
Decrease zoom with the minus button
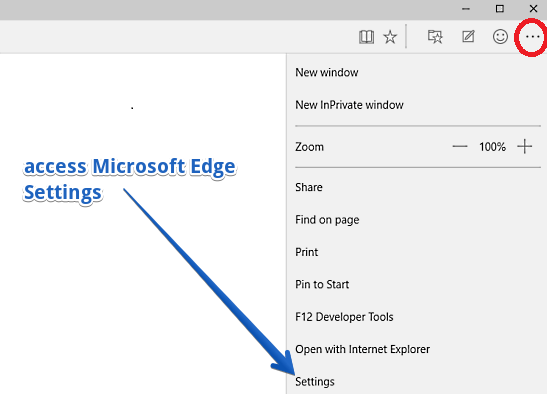[x=459, y=147]
